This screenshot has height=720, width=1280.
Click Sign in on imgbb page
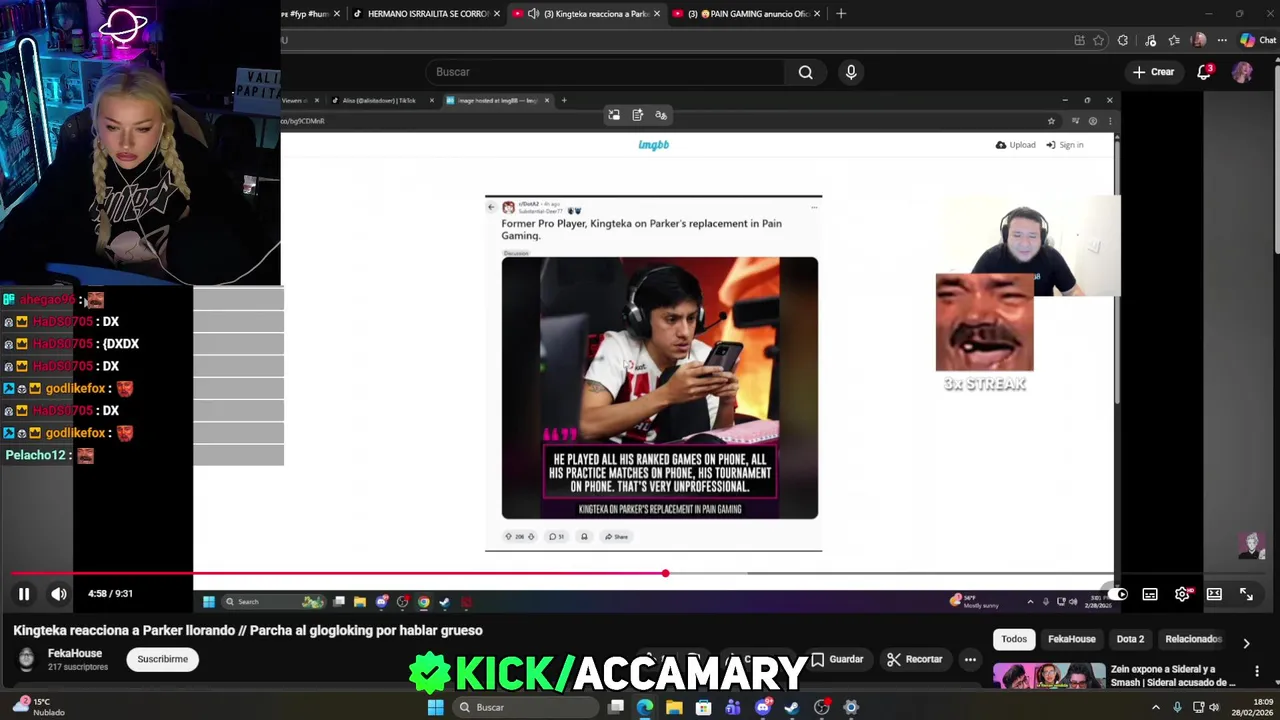click(x=1065, y=145)
